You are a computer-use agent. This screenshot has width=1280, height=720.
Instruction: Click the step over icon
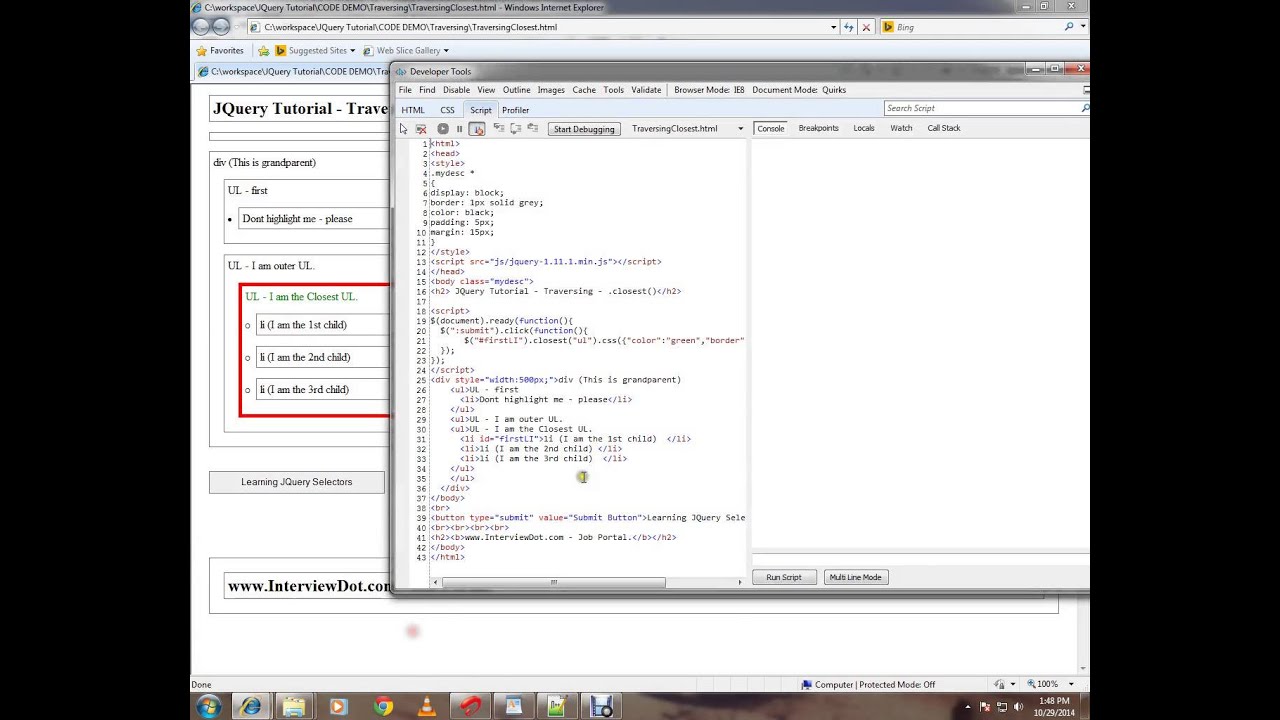click(x=515, y=128)
